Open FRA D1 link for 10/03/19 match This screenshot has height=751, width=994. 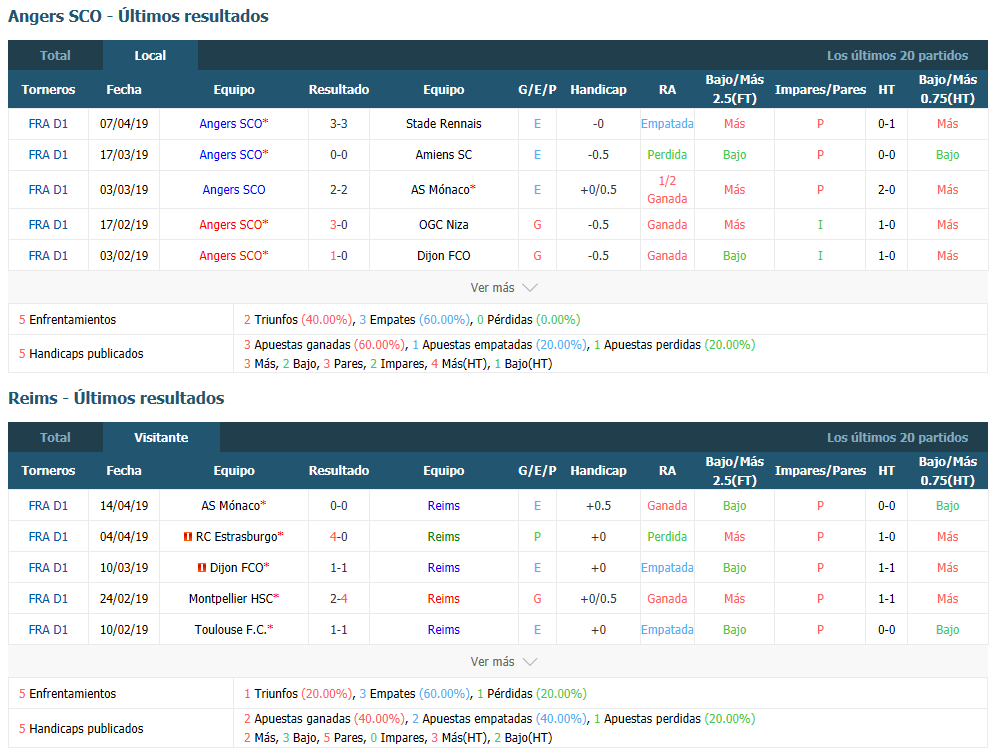point(48,568)
